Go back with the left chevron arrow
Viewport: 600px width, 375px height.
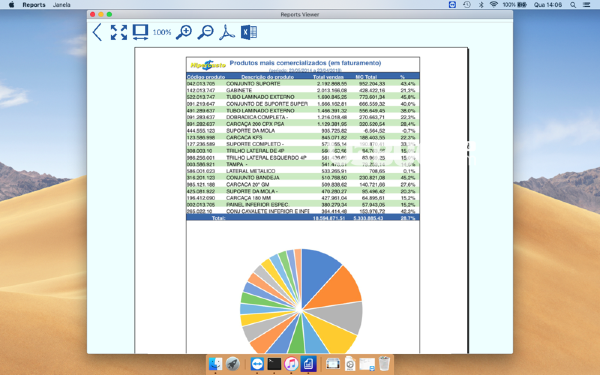(97, 32)
